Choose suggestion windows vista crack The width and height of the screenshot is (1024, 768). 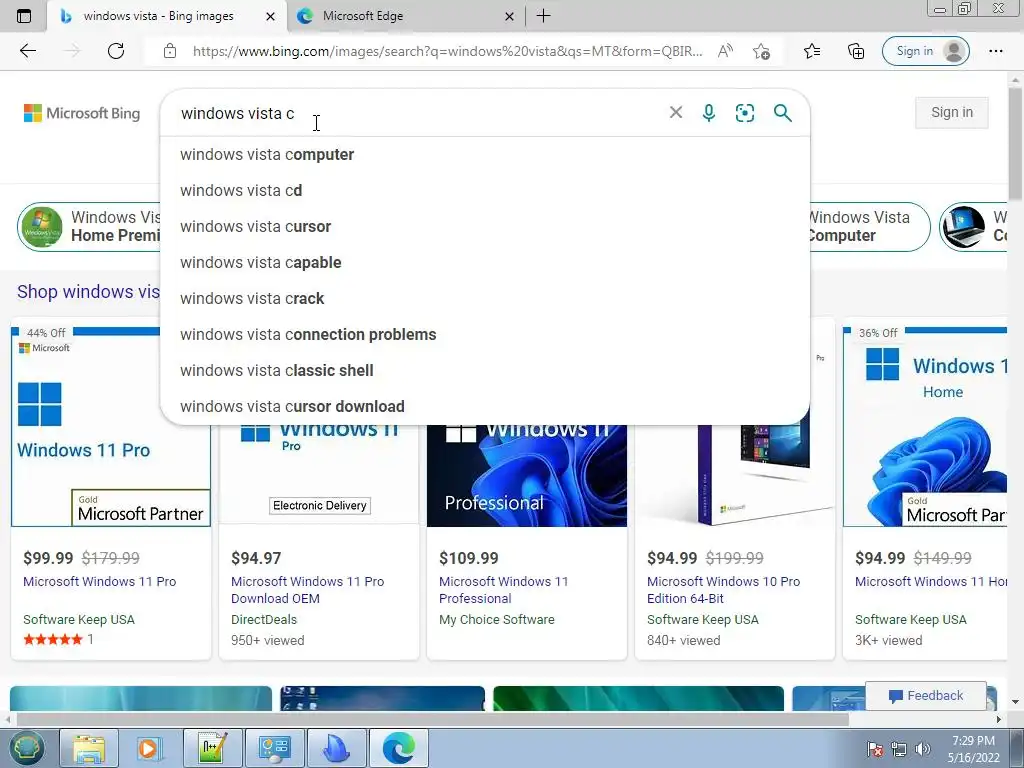tap(485, 298)
